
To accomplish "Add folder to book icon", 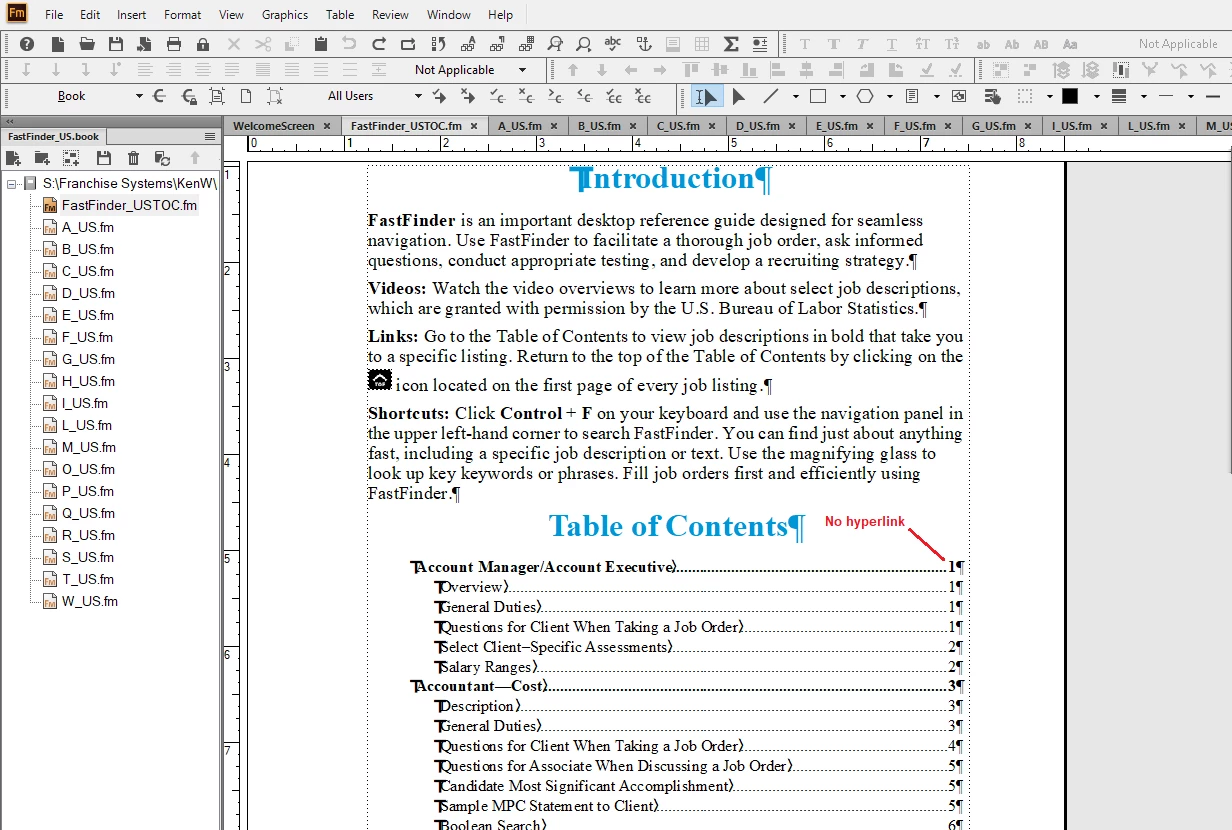I will (42, 158).
